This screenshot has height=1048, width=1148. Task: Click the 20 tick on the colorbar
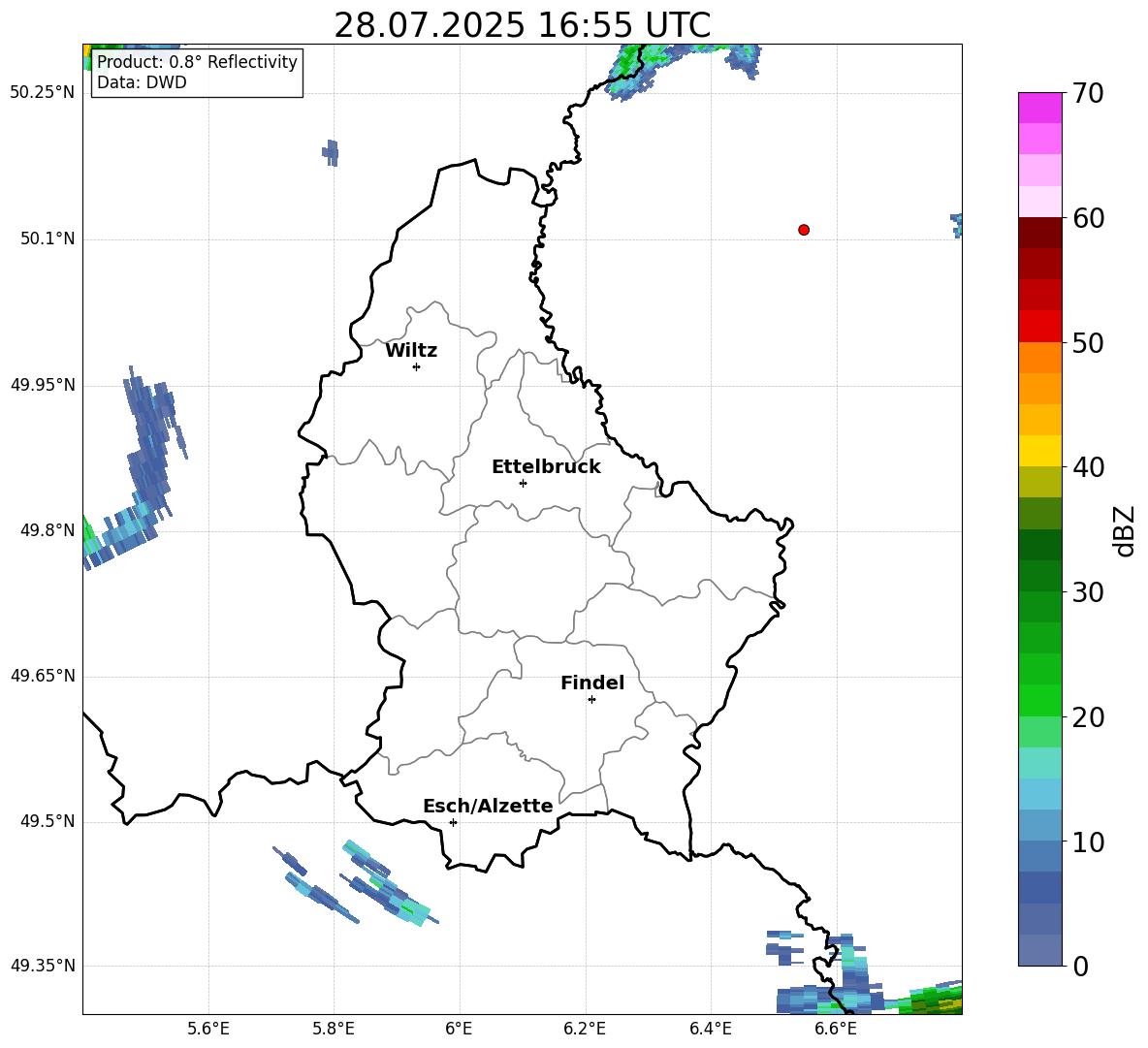click(1088, 717)
